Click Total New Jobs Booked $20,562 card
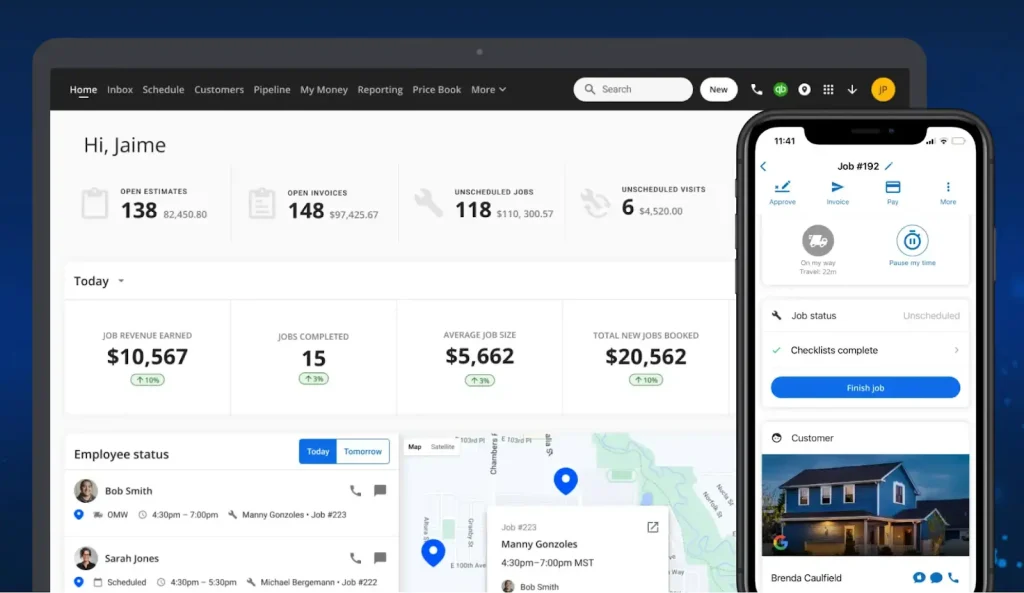 (x=645, y=357)
